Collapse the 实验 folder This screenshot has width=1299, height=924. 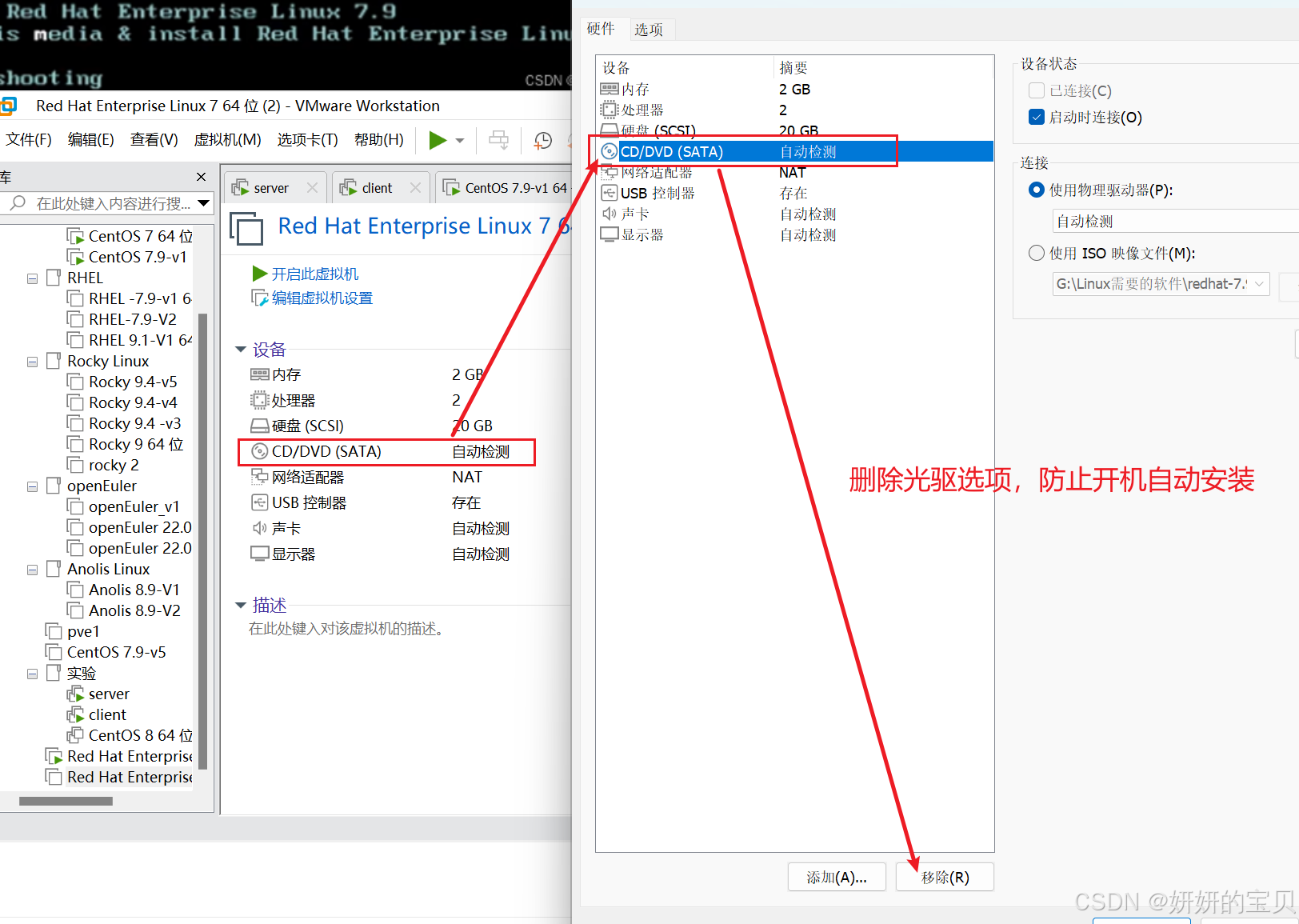[32, 674]
